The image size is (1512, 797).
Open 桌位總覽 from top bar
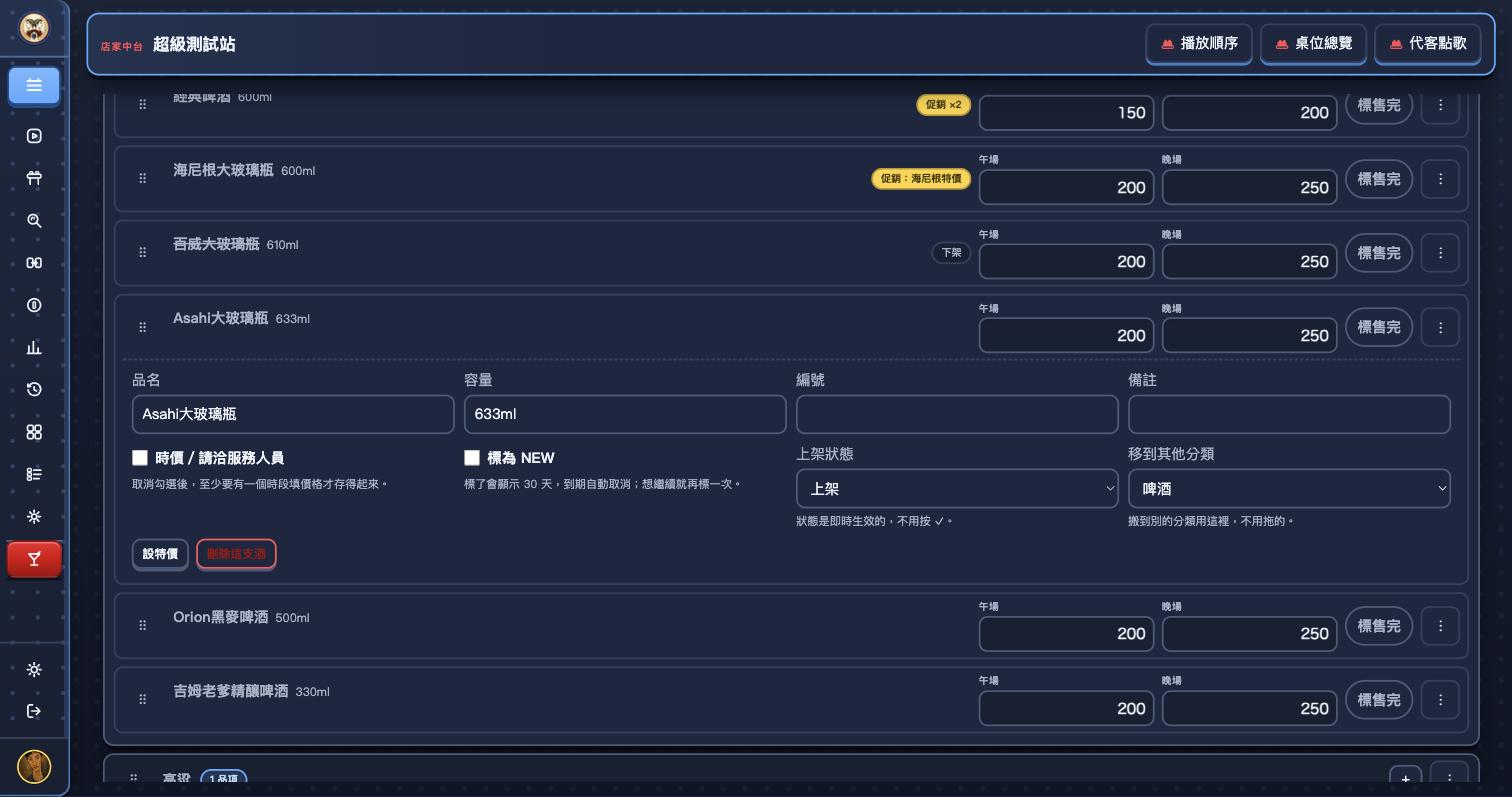point(1313,44)
